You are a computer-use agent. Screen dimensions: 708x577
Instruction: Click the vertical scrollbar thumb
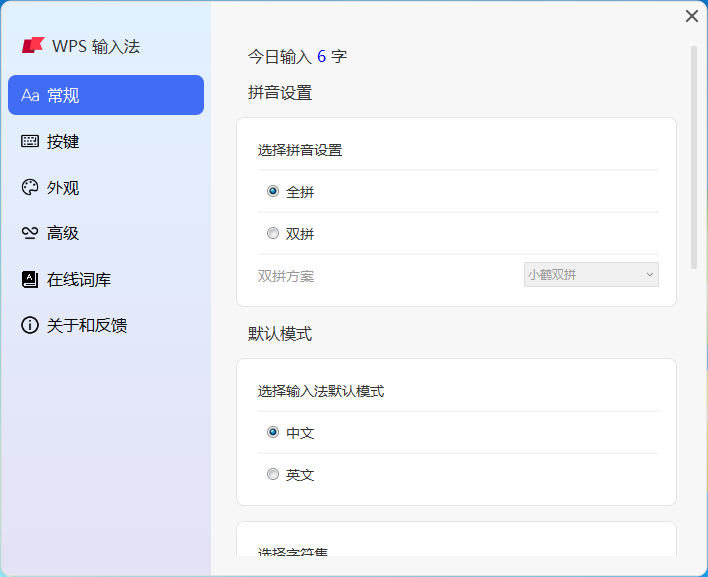pos(694,158)
